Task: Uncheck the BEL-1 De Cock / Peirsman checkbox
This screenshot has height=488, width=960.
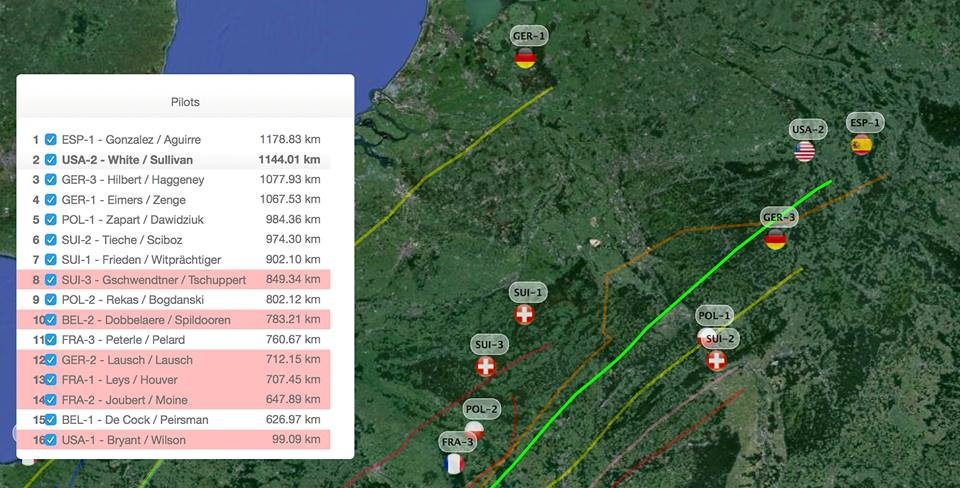Action: point(50,420)
